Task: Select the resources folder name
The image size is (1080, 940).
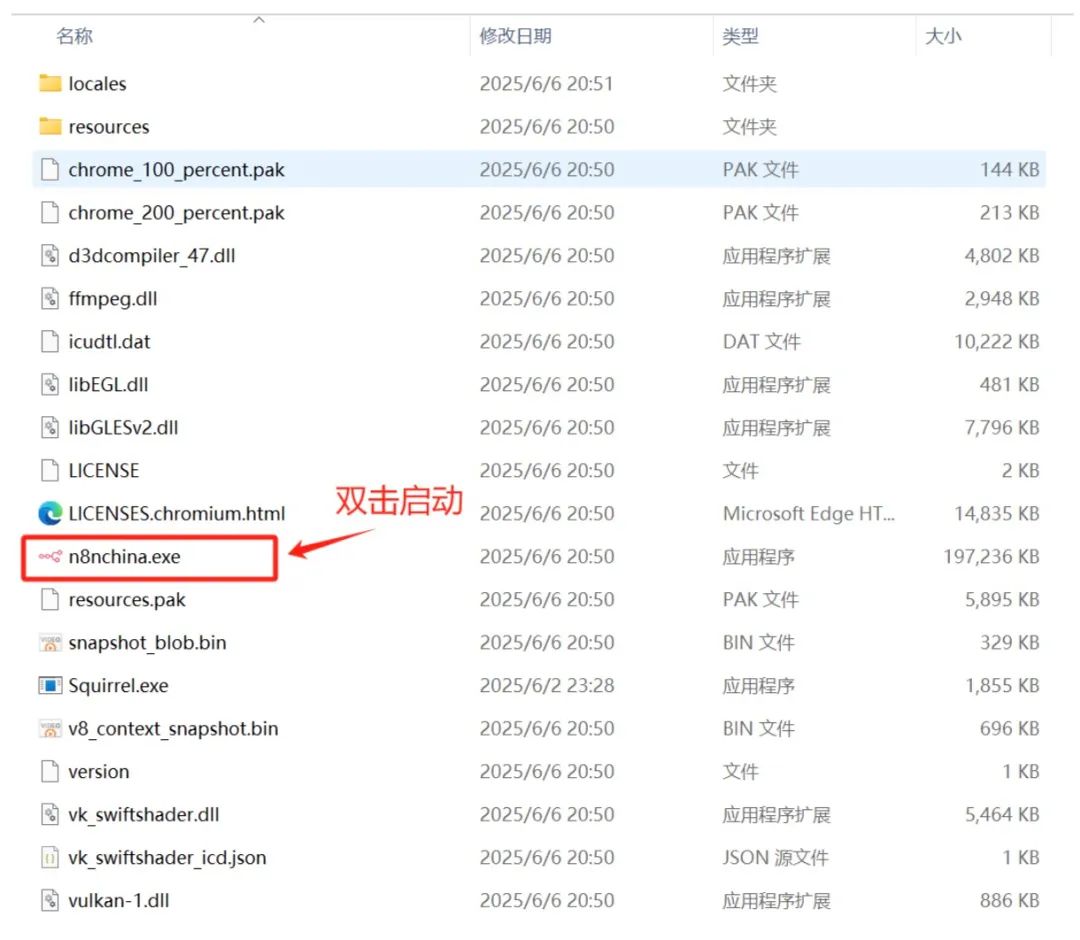Action: (109, 127)
